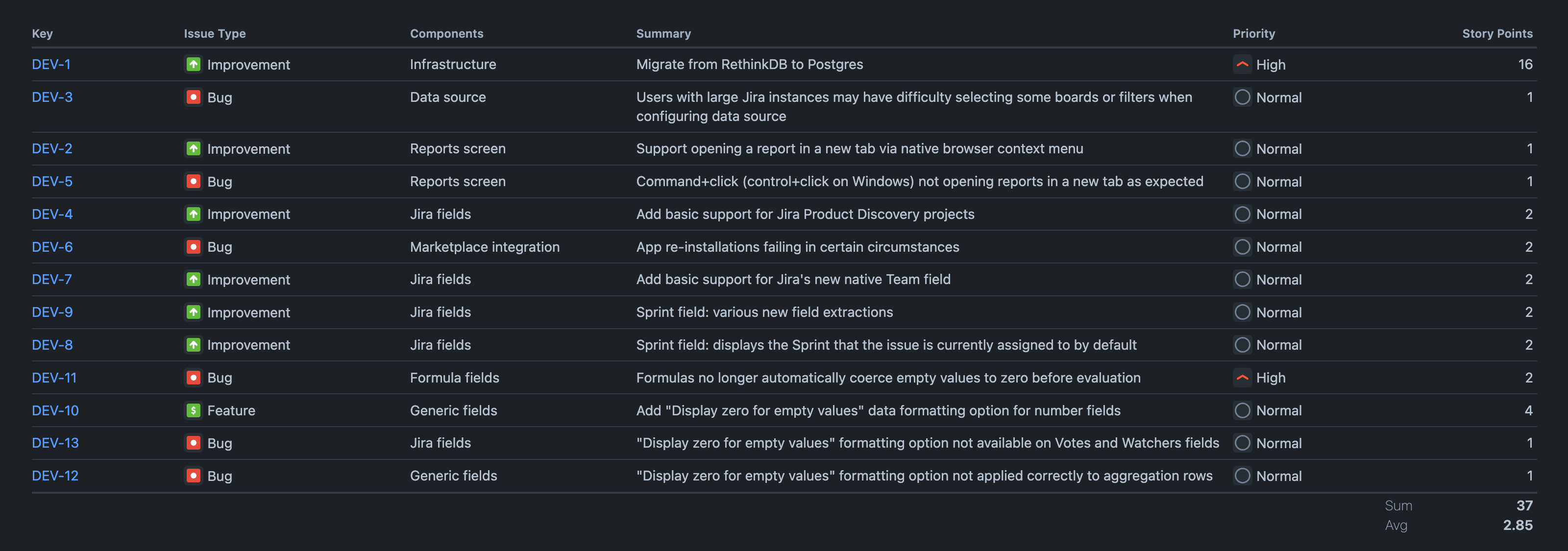
Task: Click the Key column header
Action: click(43, 33)
